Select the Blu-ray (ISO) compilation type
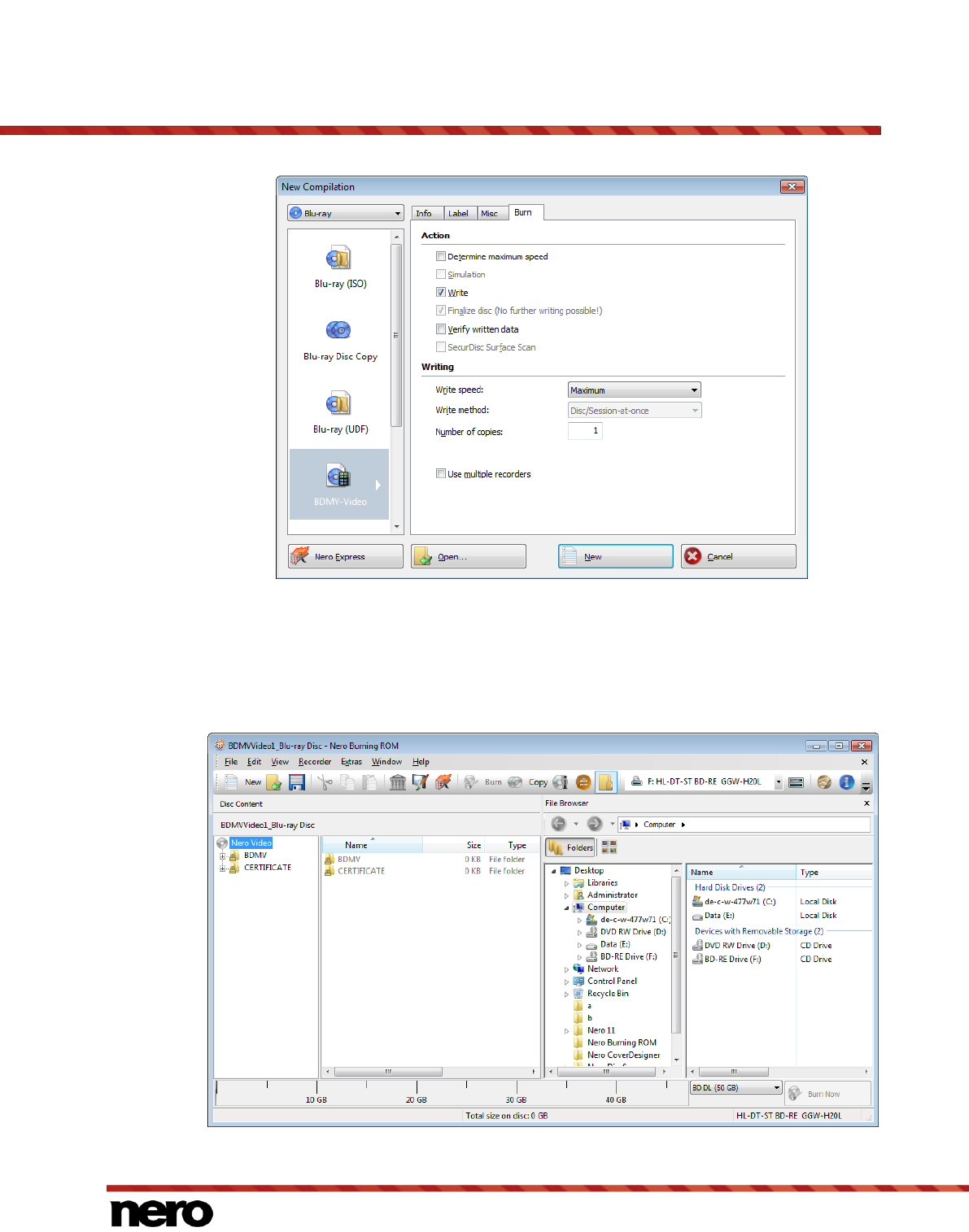This screenshot has height=1232, width=969. (x=340, y=267)
